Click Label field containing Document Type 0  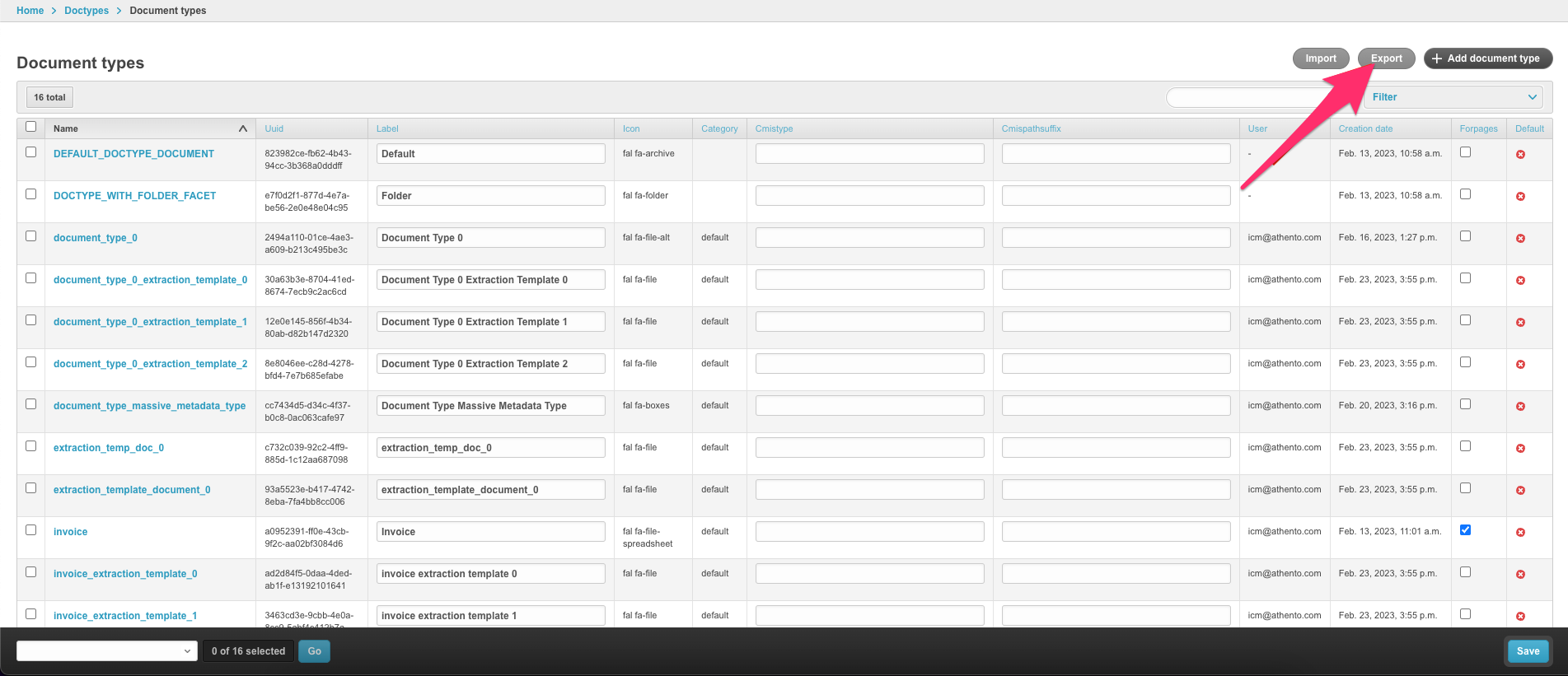coord(490,238)
